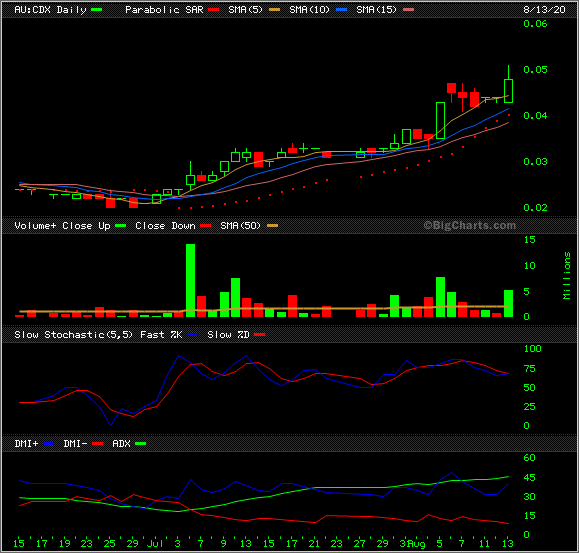Viewport: 579px width, 553px height.
Task: Click the SMA(50) volume legend swatch
Action: pyautogui.click(x=273, y=226)
